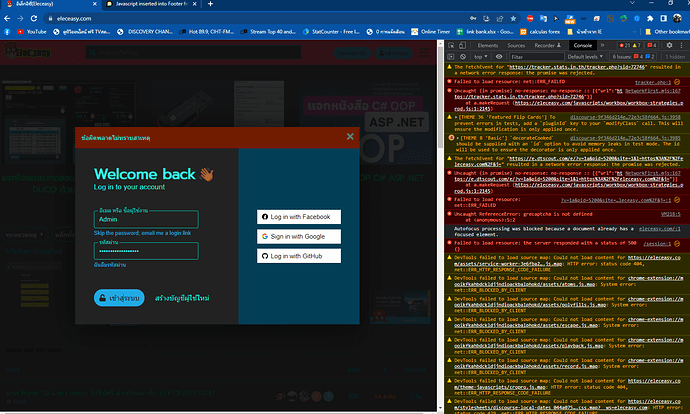Clear the console with the clear icon
Screen dimensions: 690x414
pos(462,57)
